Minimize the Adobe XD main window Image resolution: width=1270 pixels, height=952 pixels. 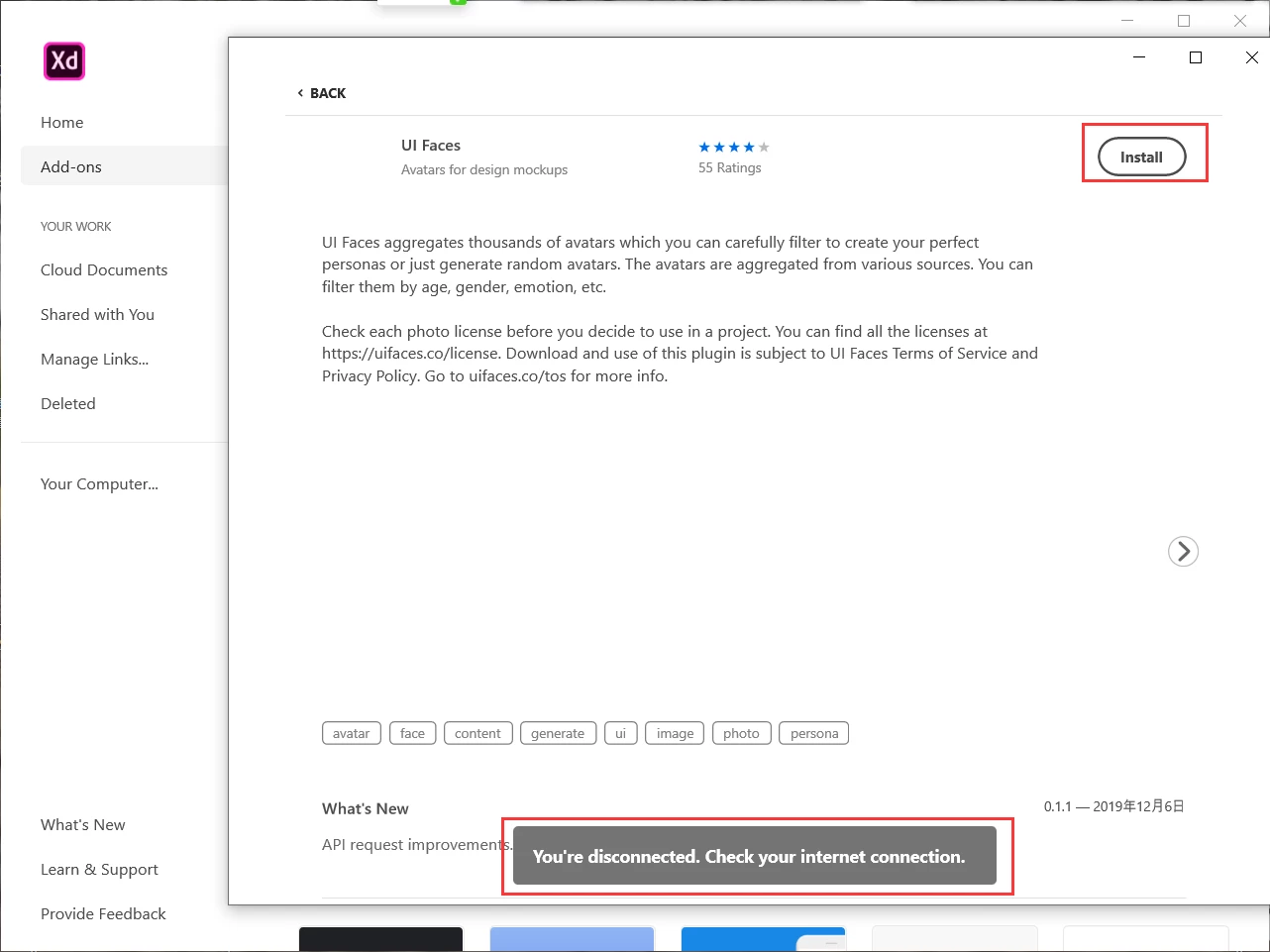(x=1127, y=21)
